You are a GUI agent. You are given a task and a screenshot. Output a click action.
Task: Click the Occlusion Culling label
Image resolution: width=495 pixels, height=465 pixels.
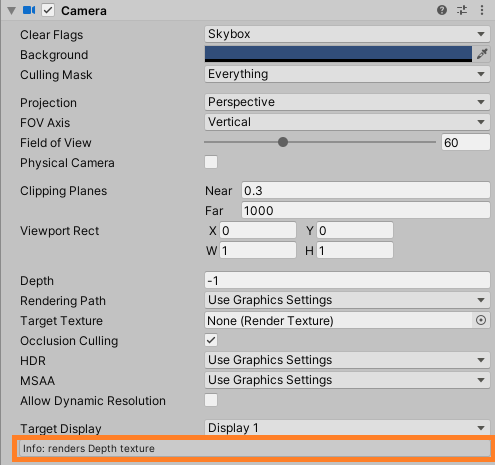[x=69, y=341]
